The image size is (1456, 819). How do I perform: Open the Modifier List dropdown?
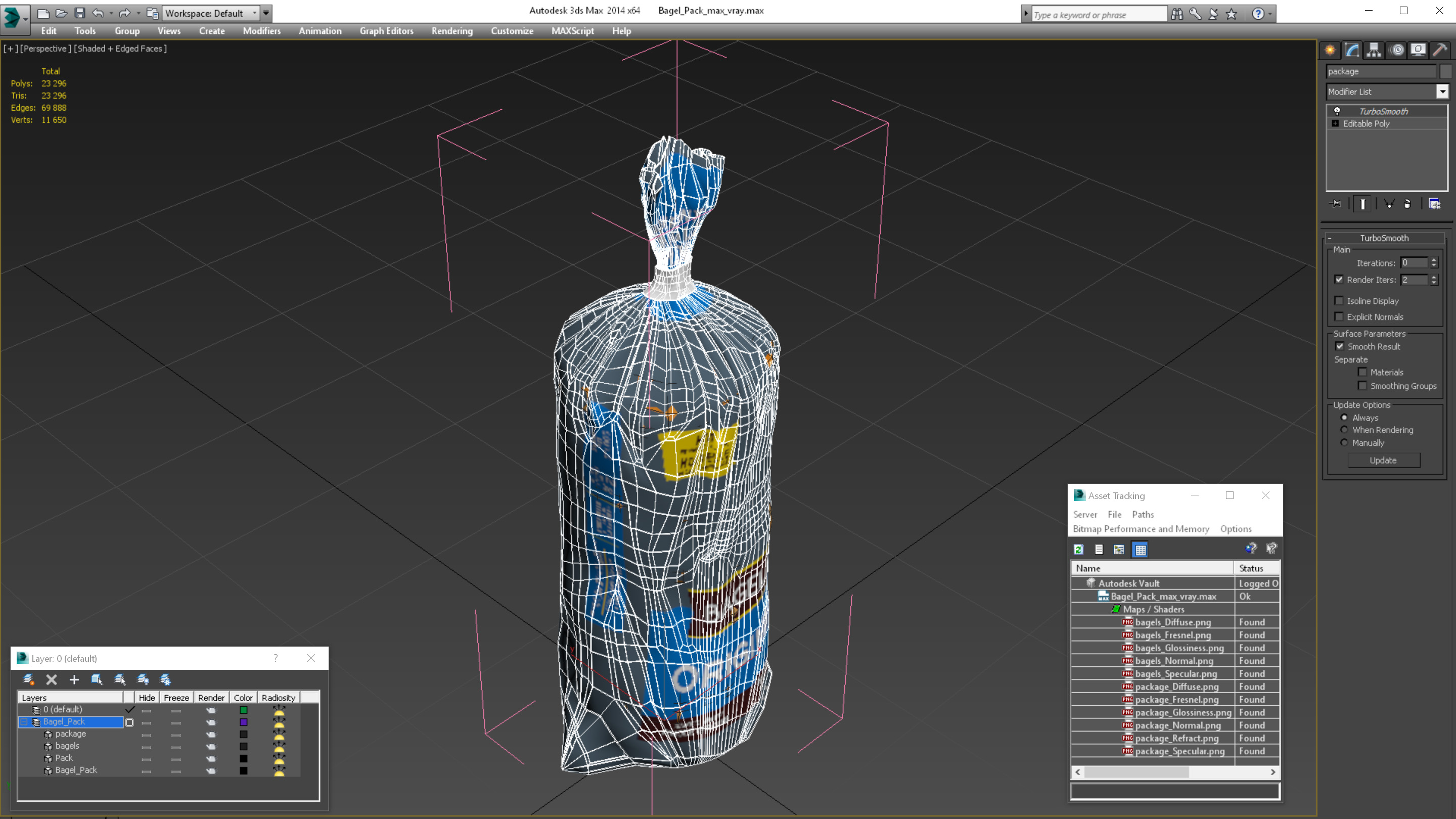click(x=1442, y=92)
